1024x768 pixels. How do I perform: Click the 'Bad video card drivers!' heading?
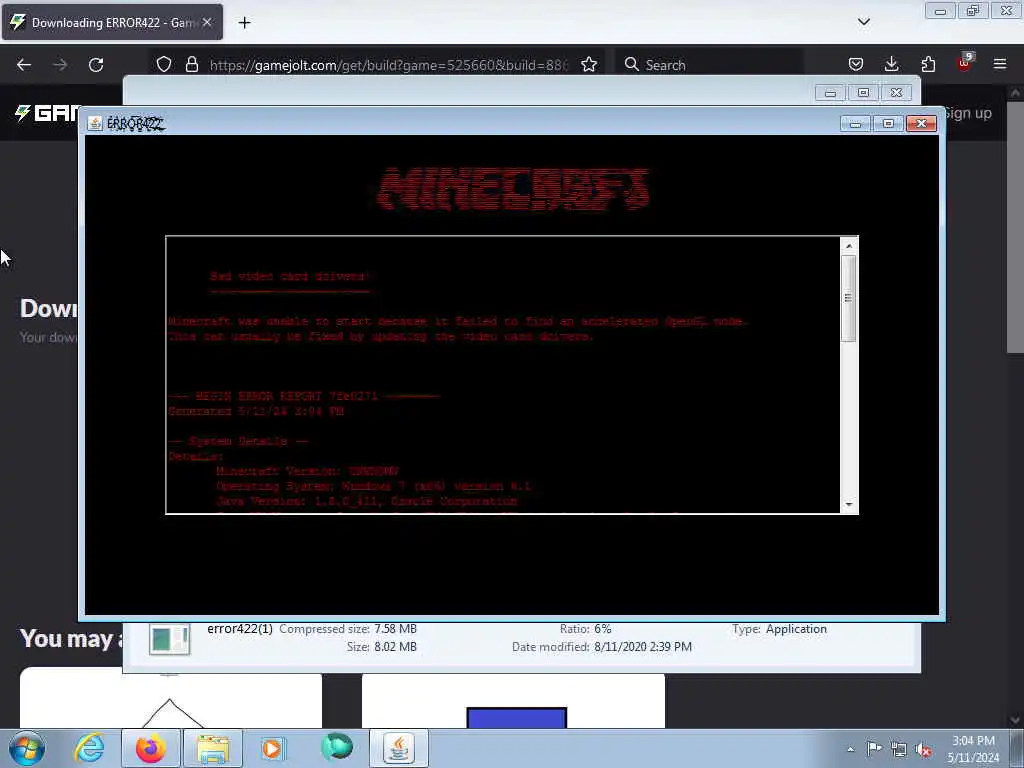pyautogui.click(x=291, y=276)
